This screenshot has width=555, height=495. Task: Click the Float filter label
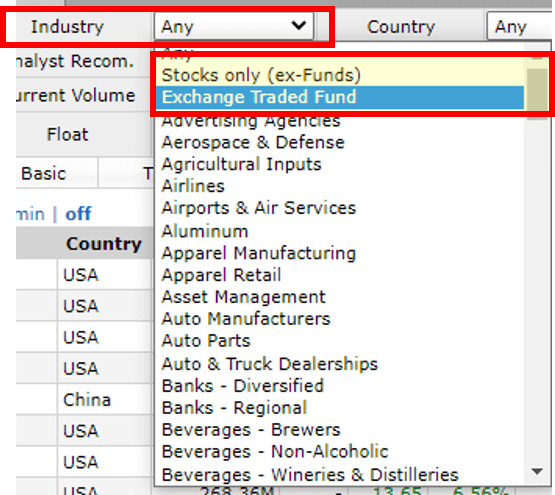[68, 135]
